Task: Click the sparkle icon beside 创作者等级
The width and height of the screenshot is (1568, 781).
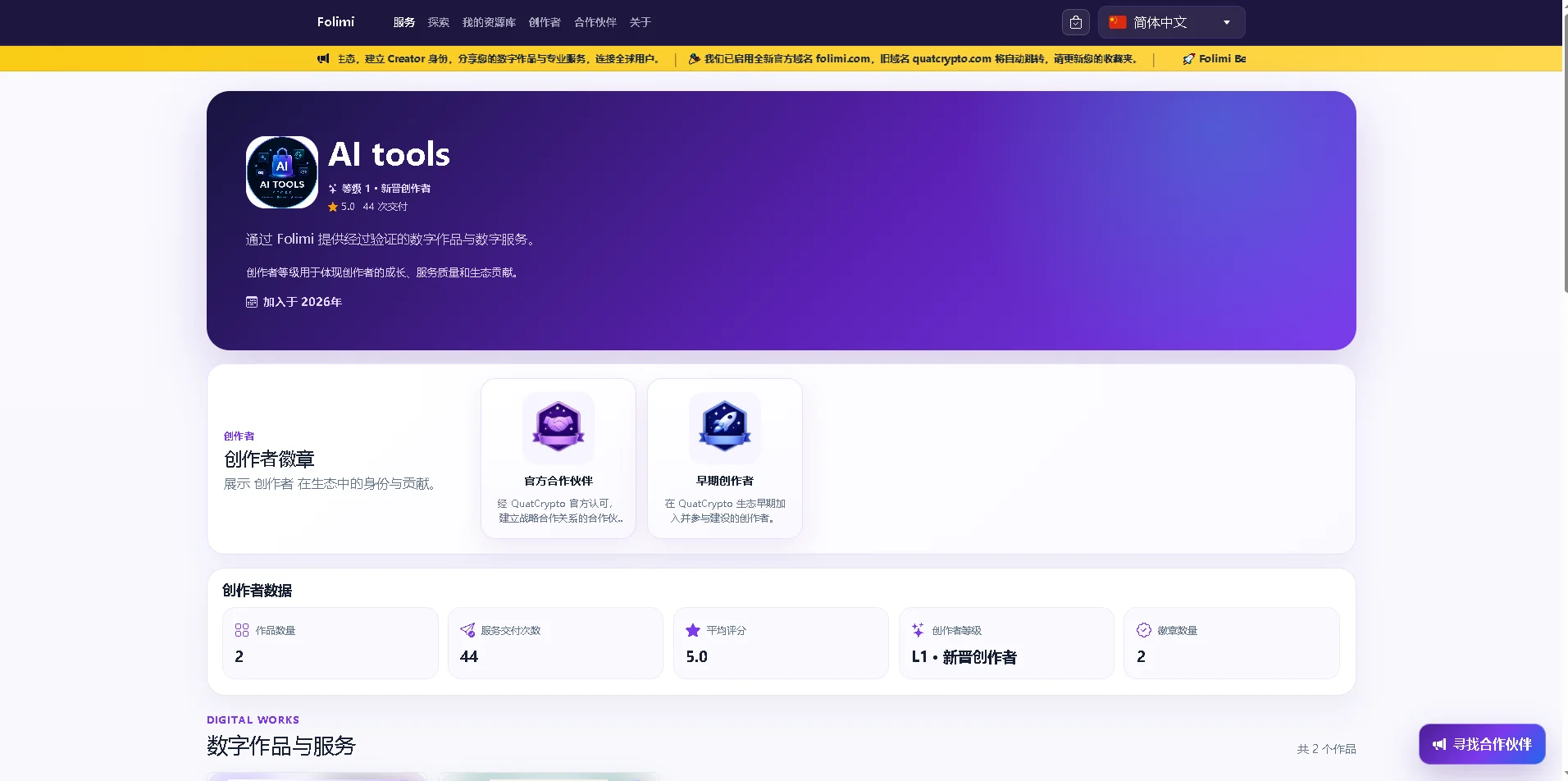Action: click(x=918, y=630)
